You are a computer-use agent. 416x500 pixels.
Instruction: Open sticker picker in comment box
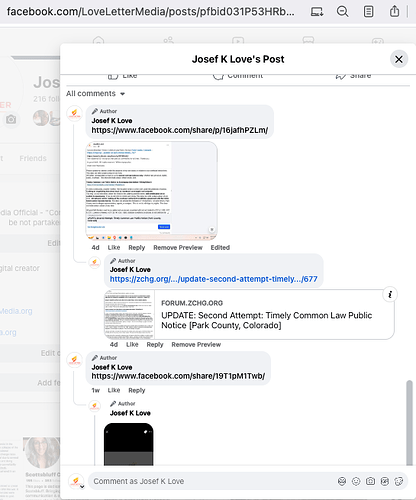399,481
